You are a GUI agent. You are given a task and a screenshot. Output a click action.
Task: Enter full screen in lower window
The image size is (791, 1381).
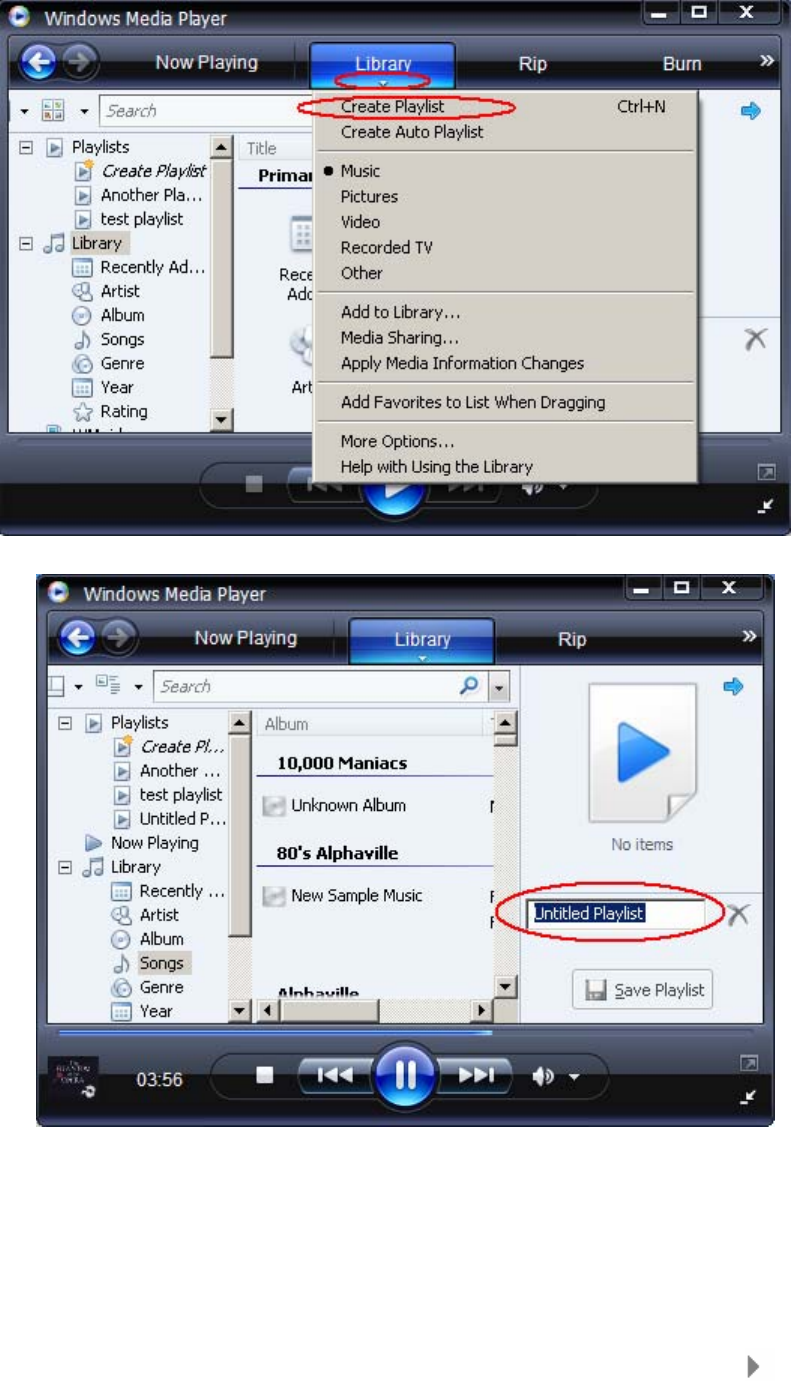pyautogui.click(x=748, y=1063)
